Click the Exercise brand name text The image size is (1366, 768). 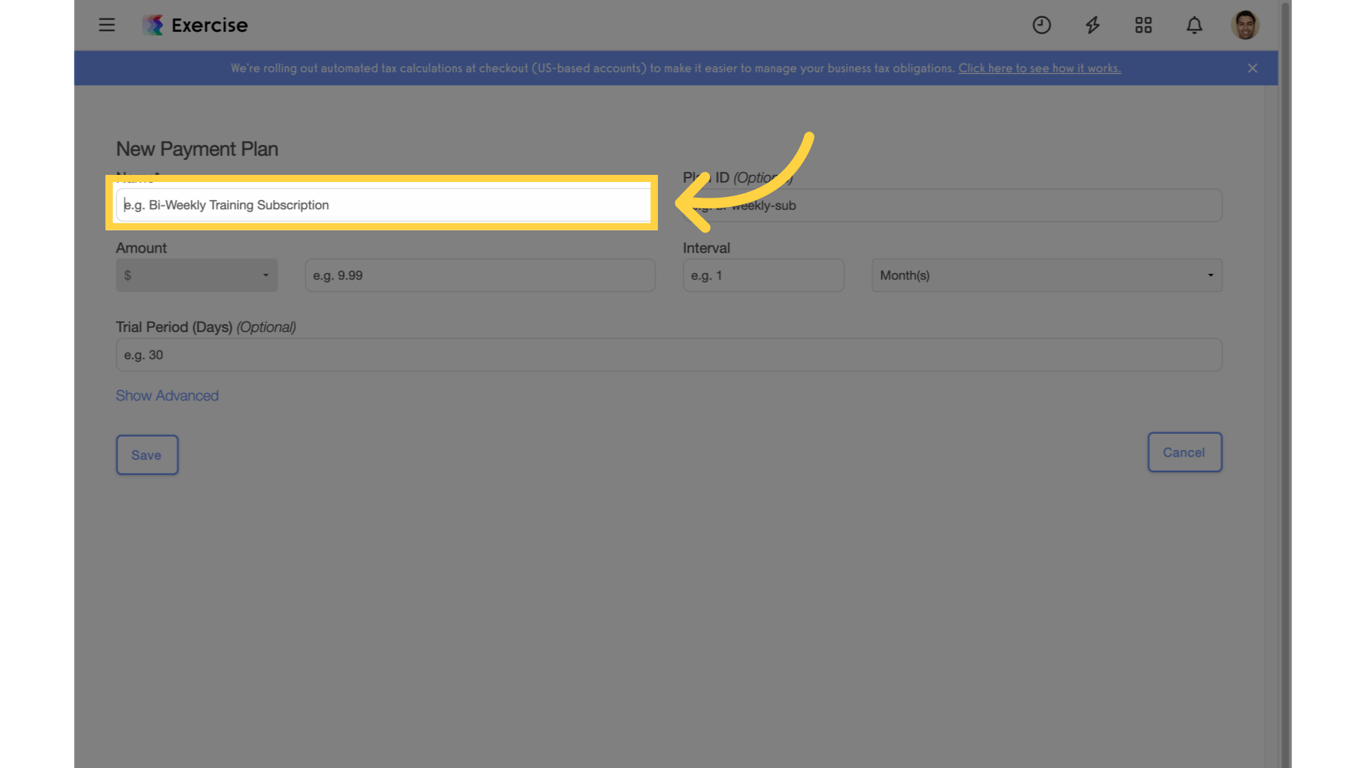[x=209, y=25]
